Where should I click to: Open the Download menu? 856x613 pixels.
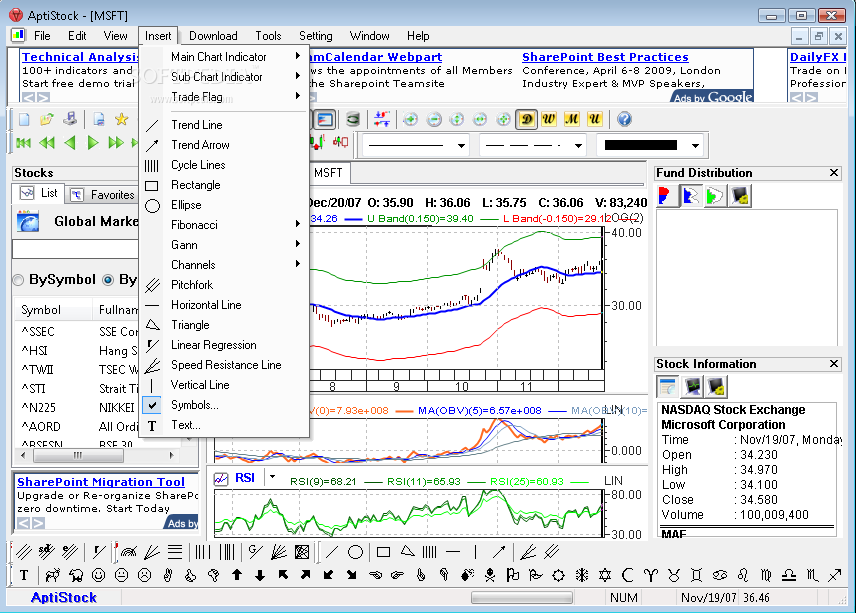click(x=213, y=36)
